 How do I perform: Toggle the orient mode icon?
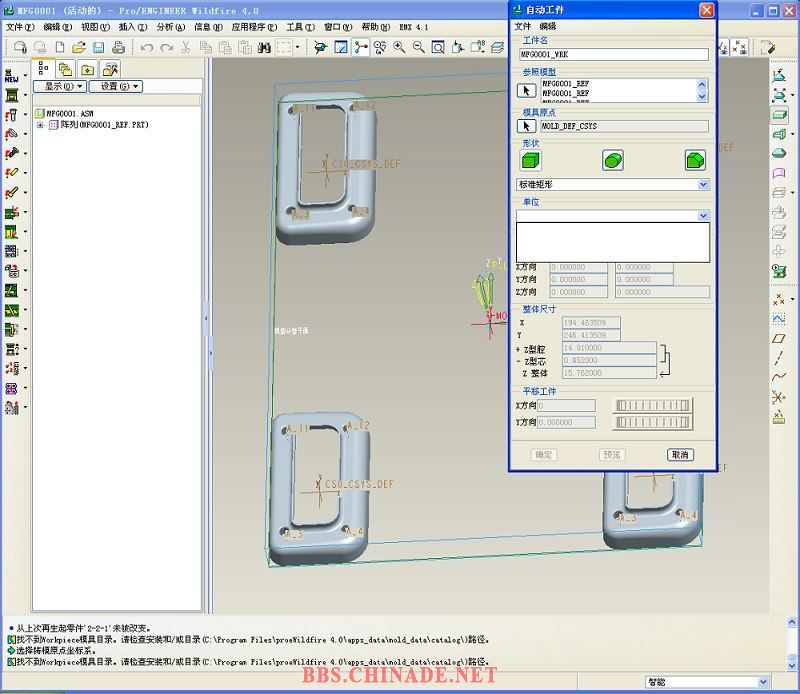380,47
